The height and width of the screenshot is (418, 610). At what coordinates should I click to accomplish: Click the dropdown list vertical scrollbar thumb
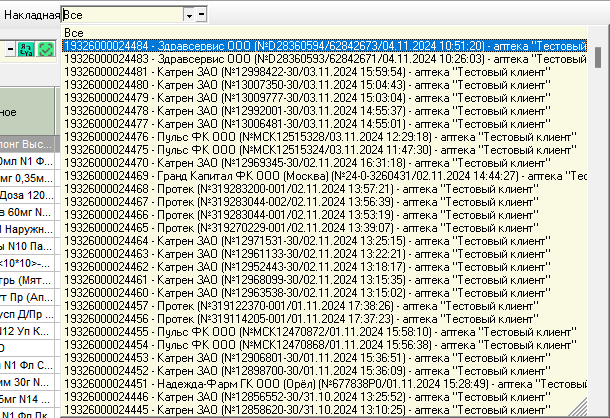[x=598, y=57]
